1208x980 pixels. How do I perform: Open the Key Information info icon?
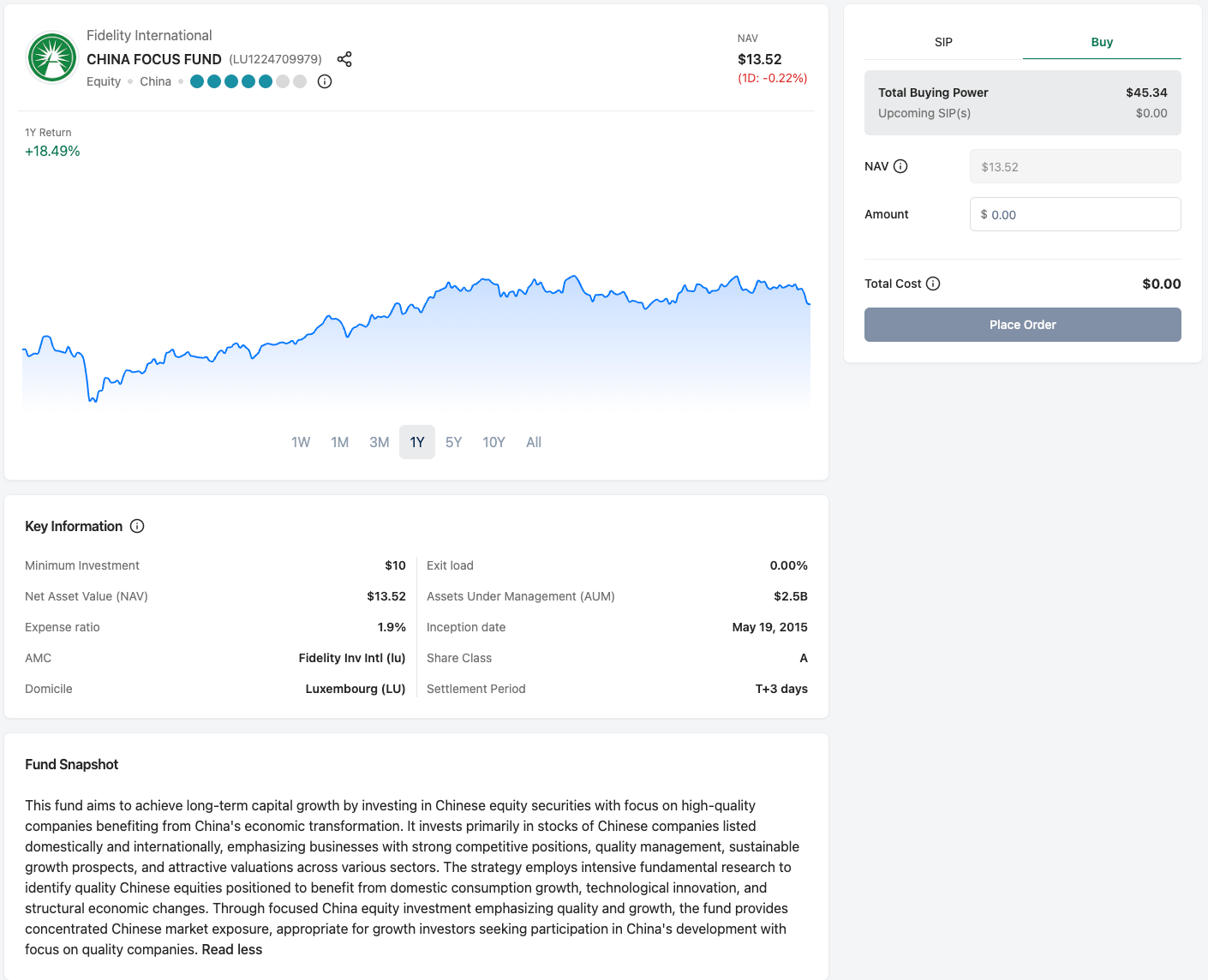click(137, 526)
